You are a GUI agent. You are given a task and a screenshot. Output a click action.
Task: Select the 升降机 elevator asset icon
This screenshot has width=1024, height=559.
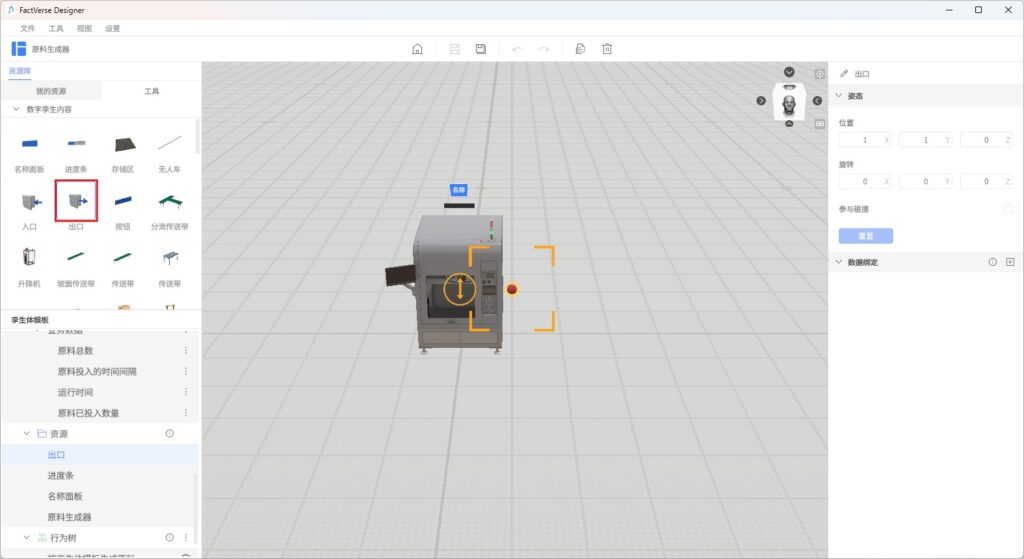pos(29,258)
